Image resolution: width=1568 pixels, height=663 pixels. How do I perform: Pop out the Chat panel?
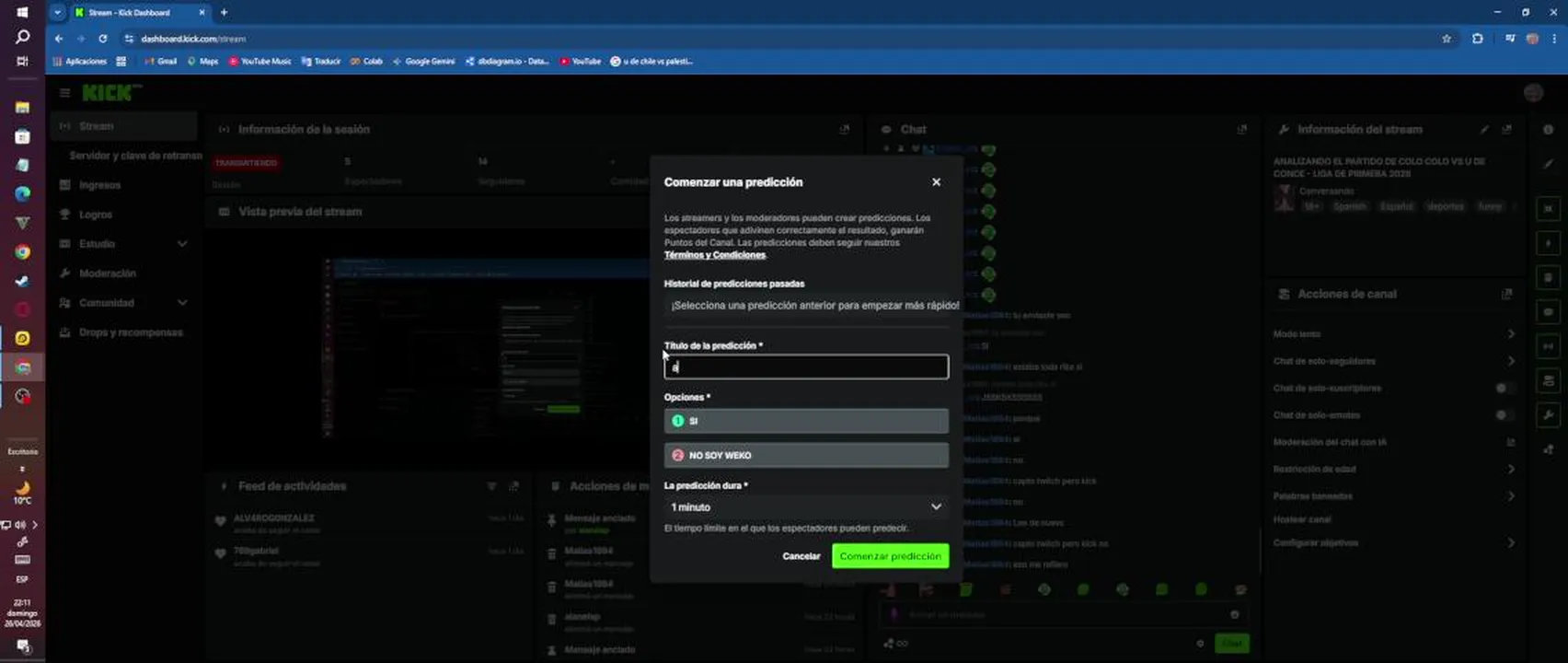[x=1241, y=130]
